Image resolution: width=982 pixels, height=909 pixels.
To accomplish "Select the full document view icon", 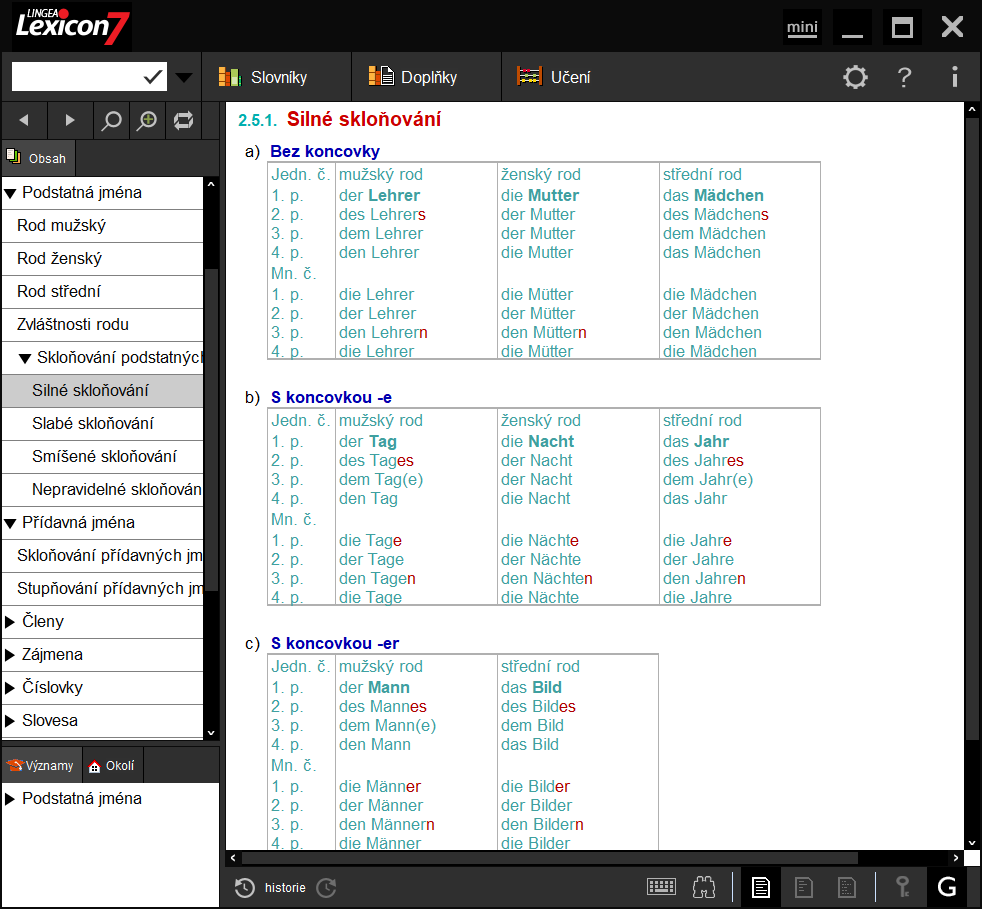I will click(761, 888).
